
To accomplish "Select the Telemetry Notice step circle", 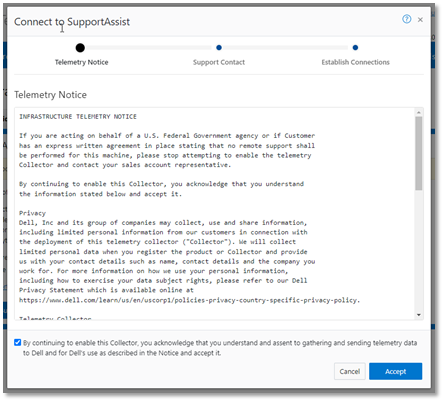I will coord(80,48).
